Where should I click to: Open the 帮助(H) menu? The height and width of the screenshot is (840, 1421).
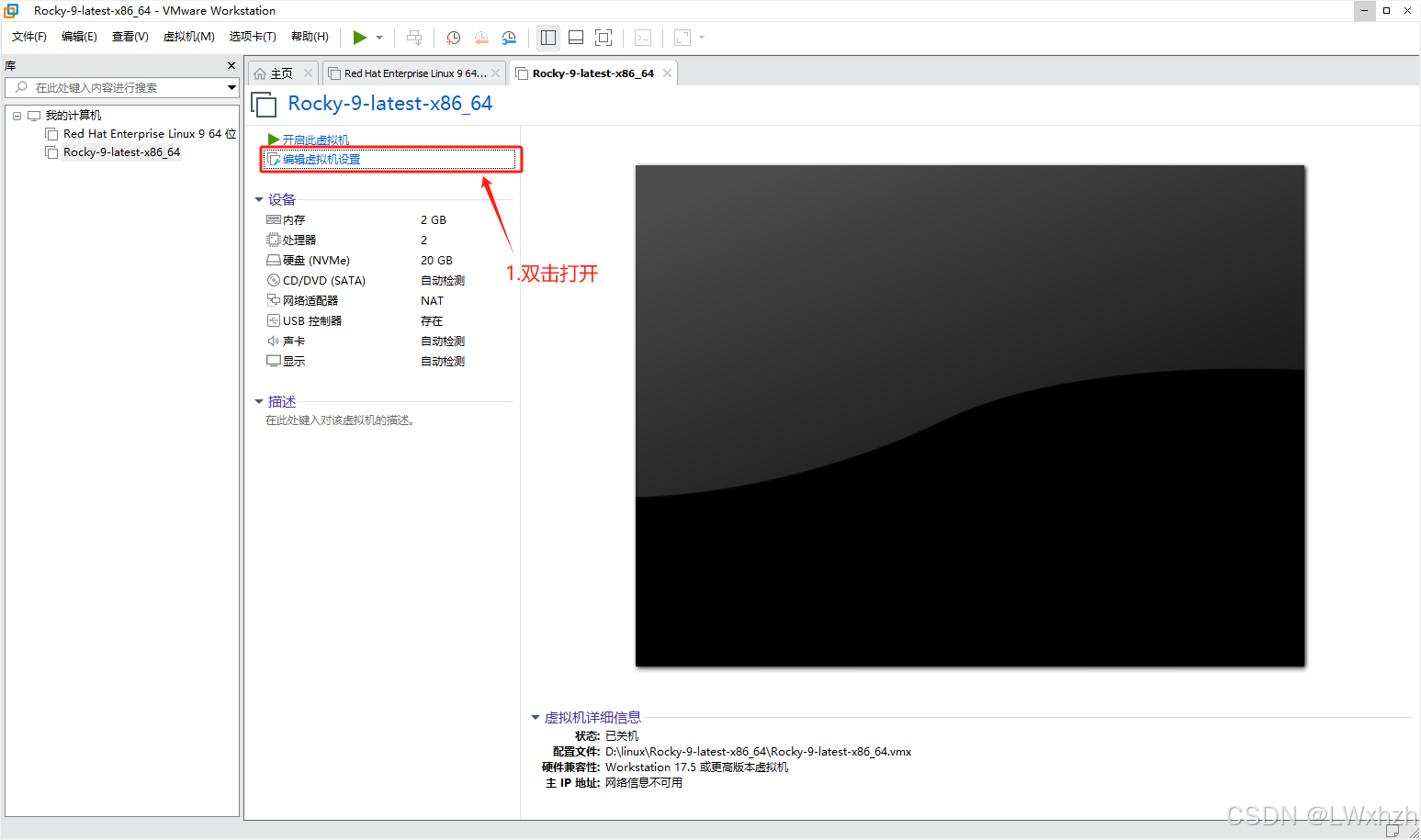pyautogui.click(x=310, y=37)
